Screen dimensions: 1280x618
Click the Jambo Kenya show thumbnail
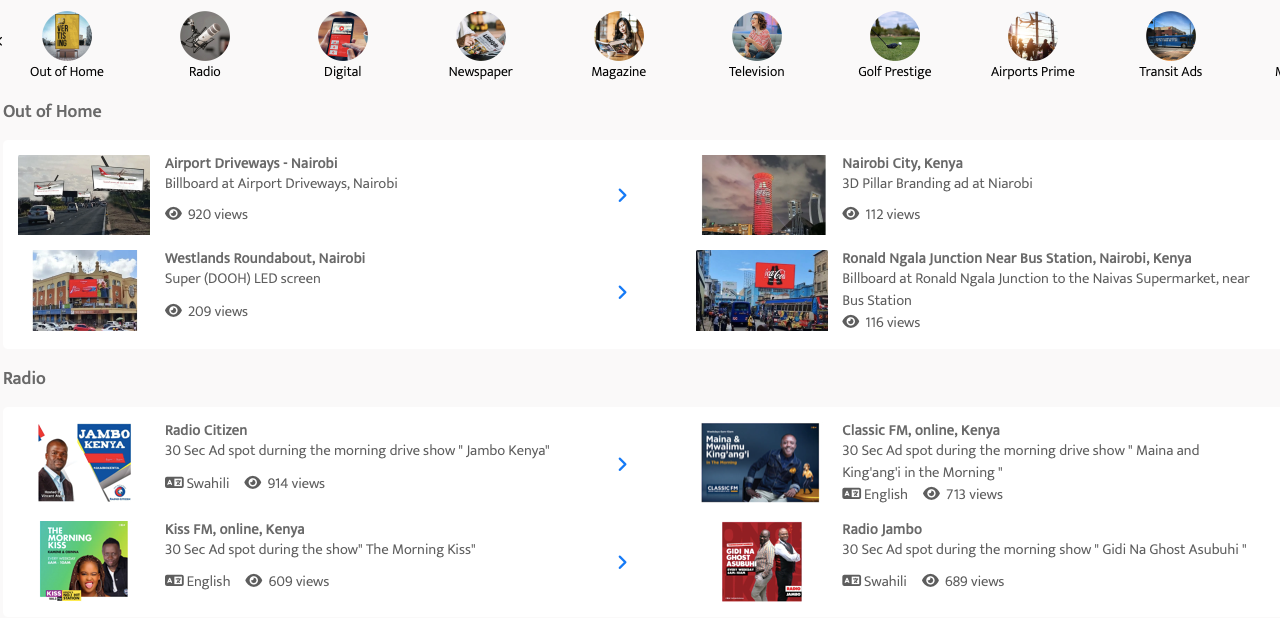pyautogui.click(x=85, y=462)
